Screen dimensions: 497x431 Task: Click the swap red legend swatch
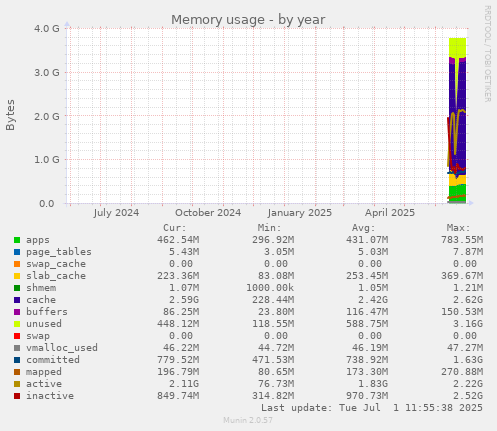(x=17, y=336)
